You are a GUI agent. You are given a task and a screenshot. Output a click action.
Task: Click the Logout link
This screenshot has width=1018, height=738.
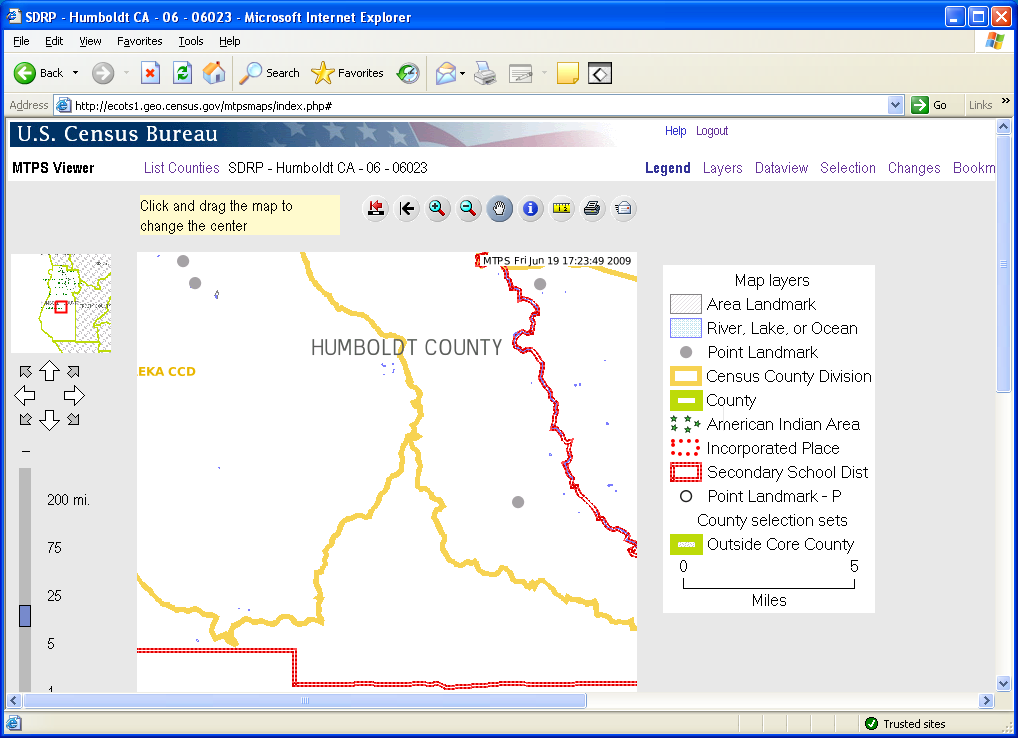[712, 131]
